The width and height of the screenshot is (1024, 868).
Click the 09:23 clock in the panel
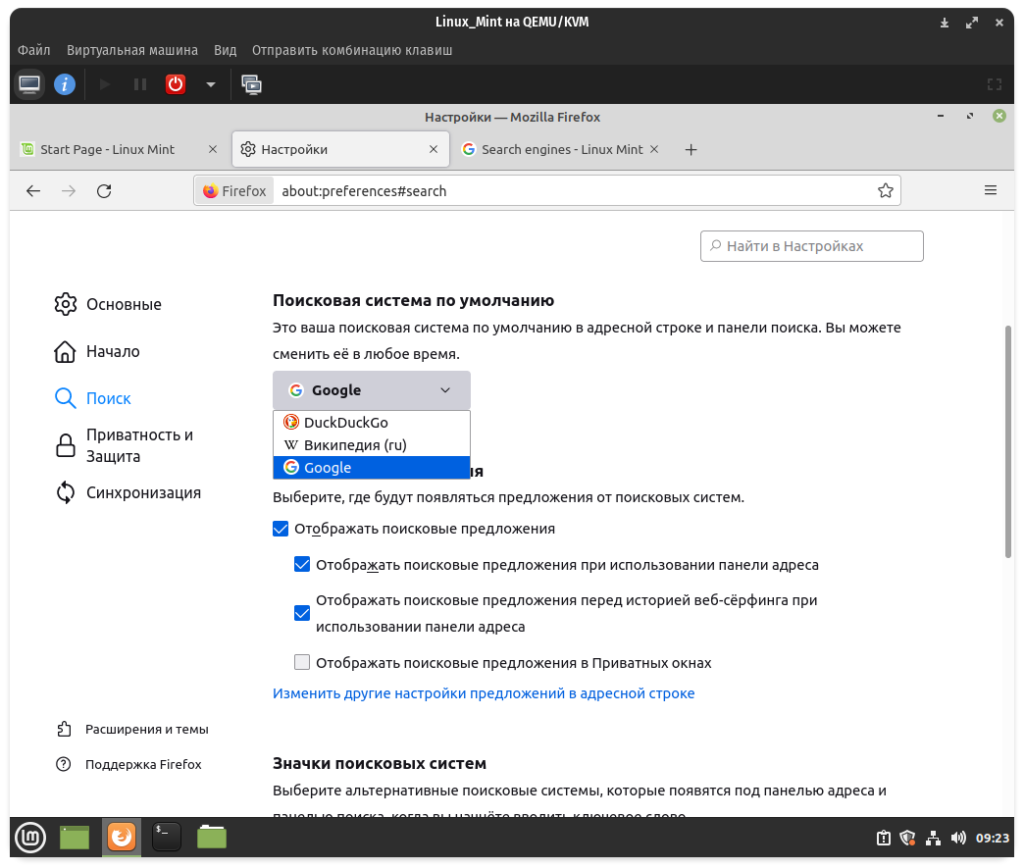[992, 838]
